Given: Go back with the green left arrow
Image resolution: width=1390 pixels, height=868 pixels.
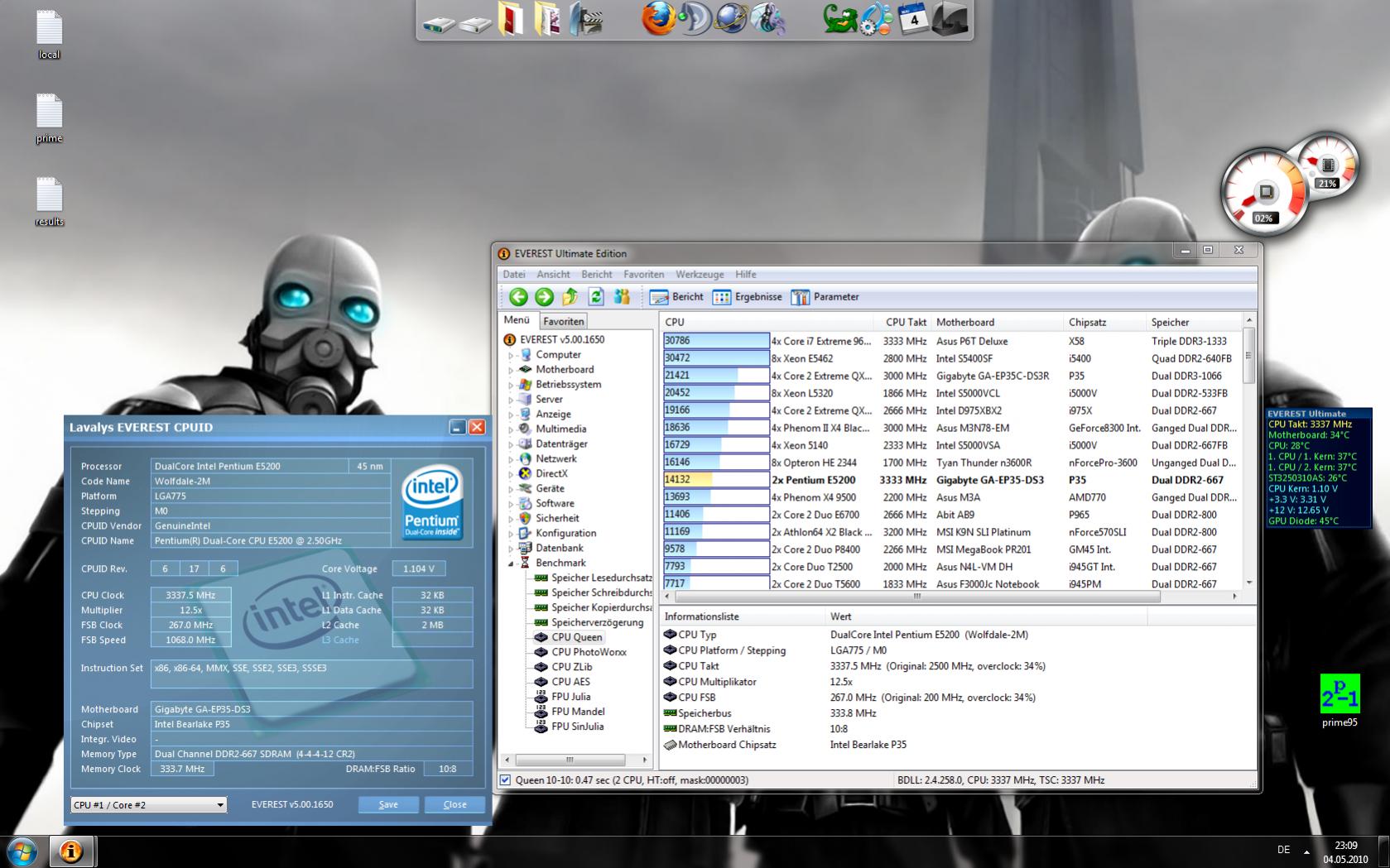Looking at the screenshot, I should point(518,297).
